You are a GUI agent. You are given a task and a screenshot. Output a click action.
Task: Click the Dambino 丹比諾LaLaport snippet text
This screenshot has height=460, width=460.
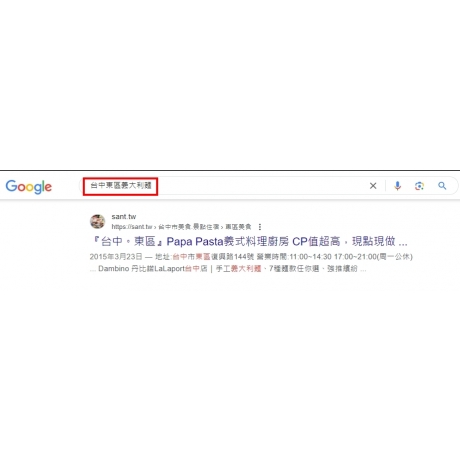[x=142, y=268]
